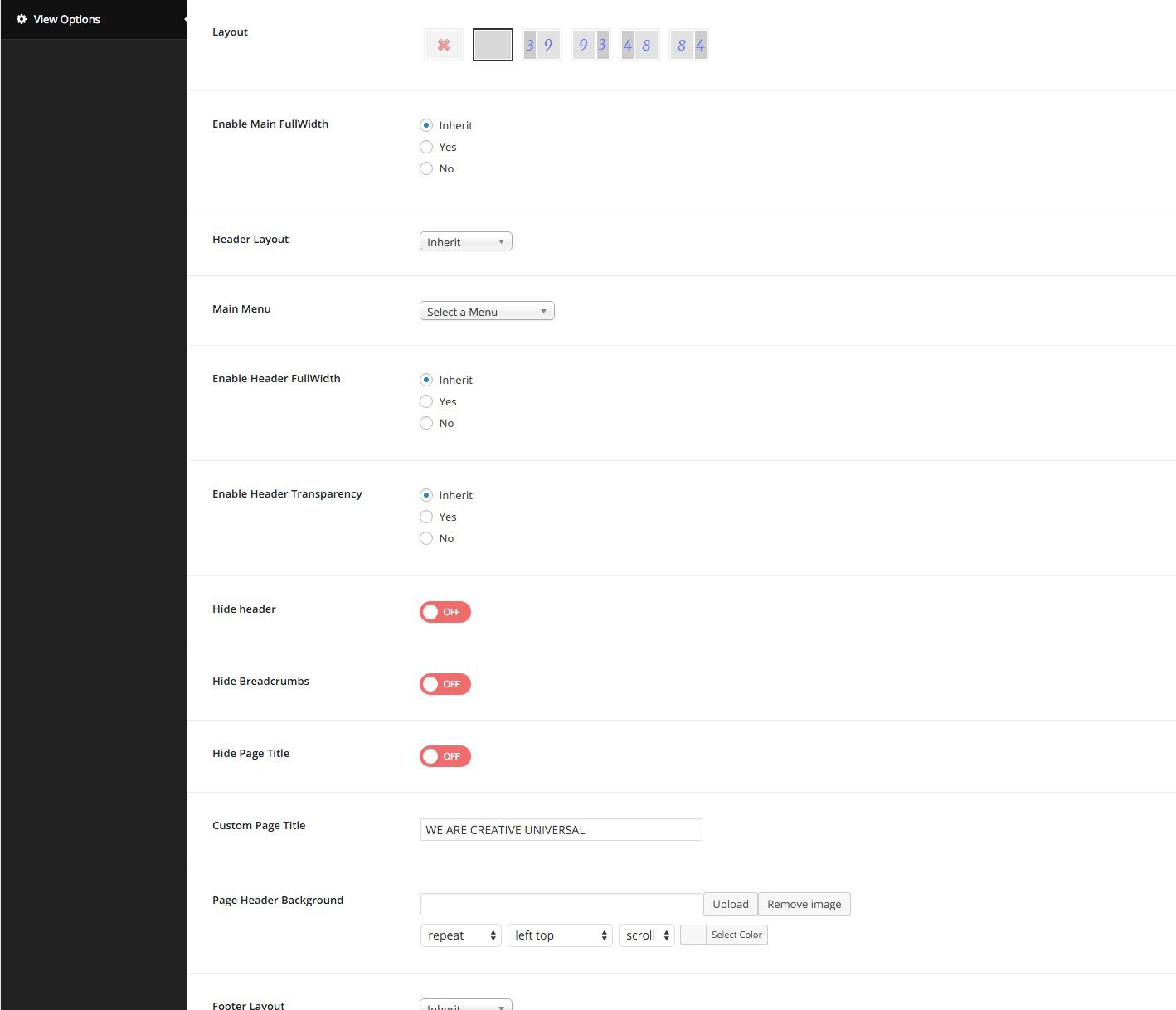Choose the full-width blank layout icon
The height and width of the screenshot is (1010, 1176).
point(493,45)
